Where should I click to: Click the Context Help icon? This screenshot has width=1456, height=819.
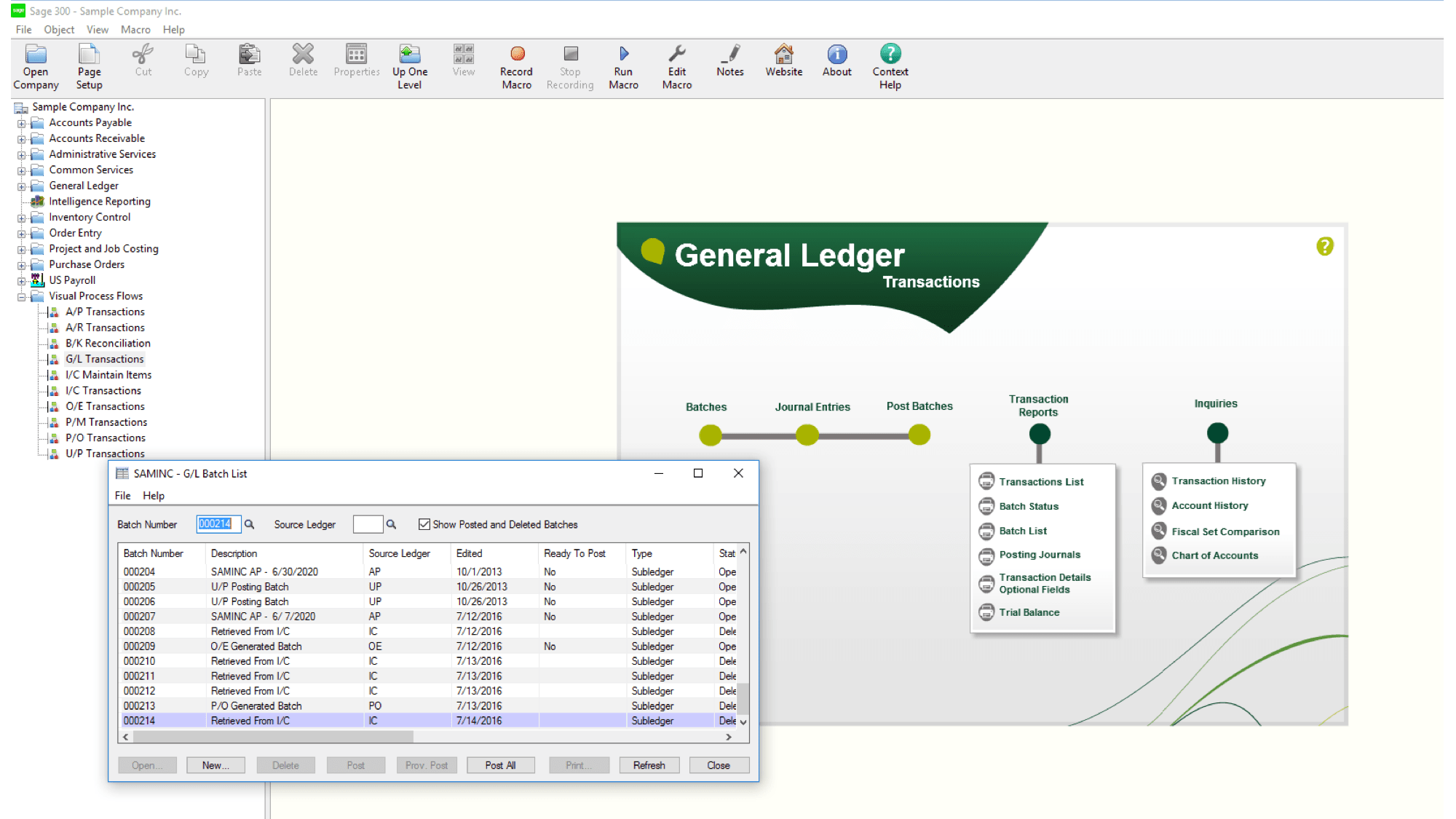coord(890,55)
